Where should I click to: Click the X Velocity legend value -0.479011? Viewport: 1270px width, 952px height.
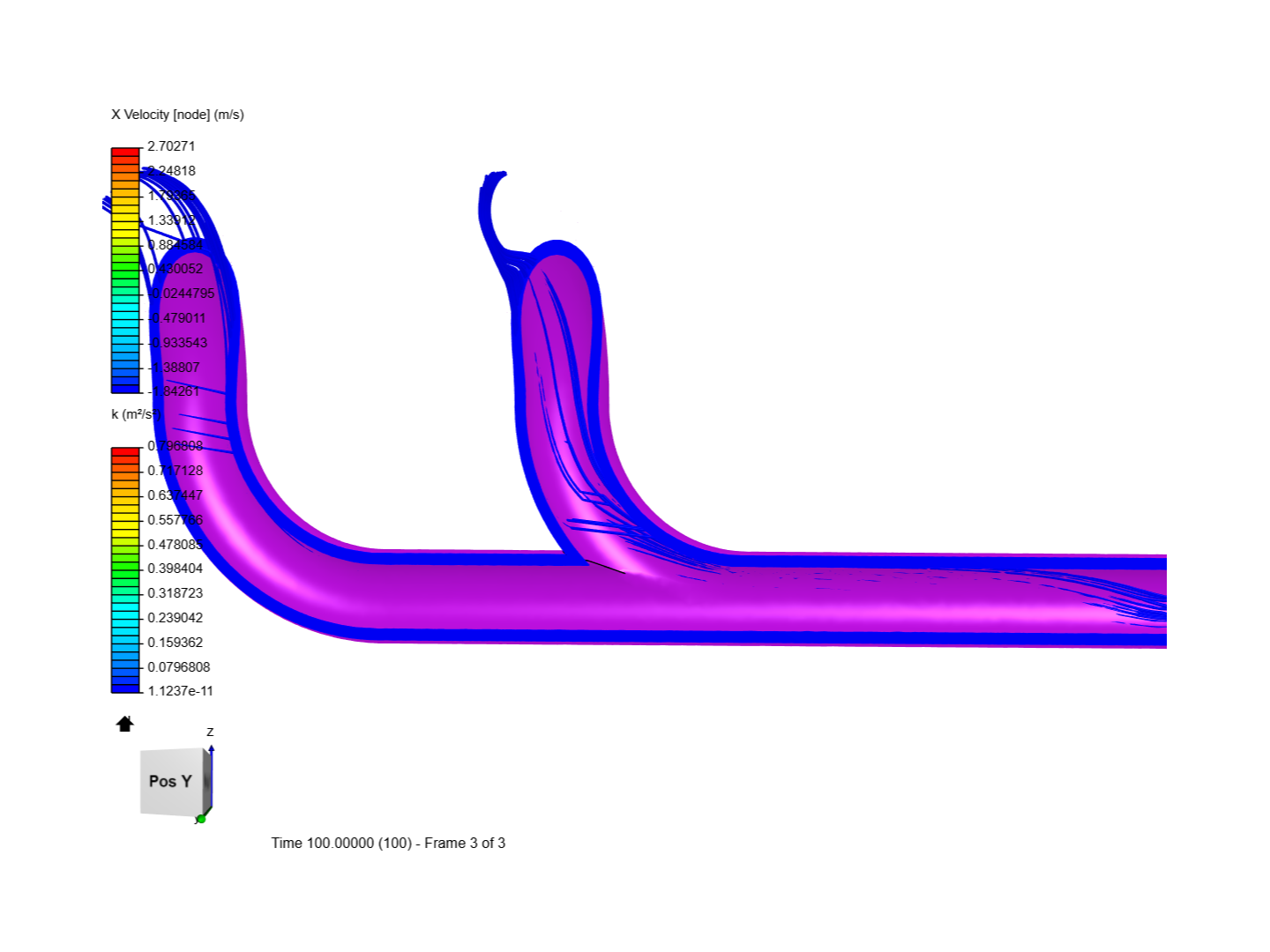[x=176, y=318]
